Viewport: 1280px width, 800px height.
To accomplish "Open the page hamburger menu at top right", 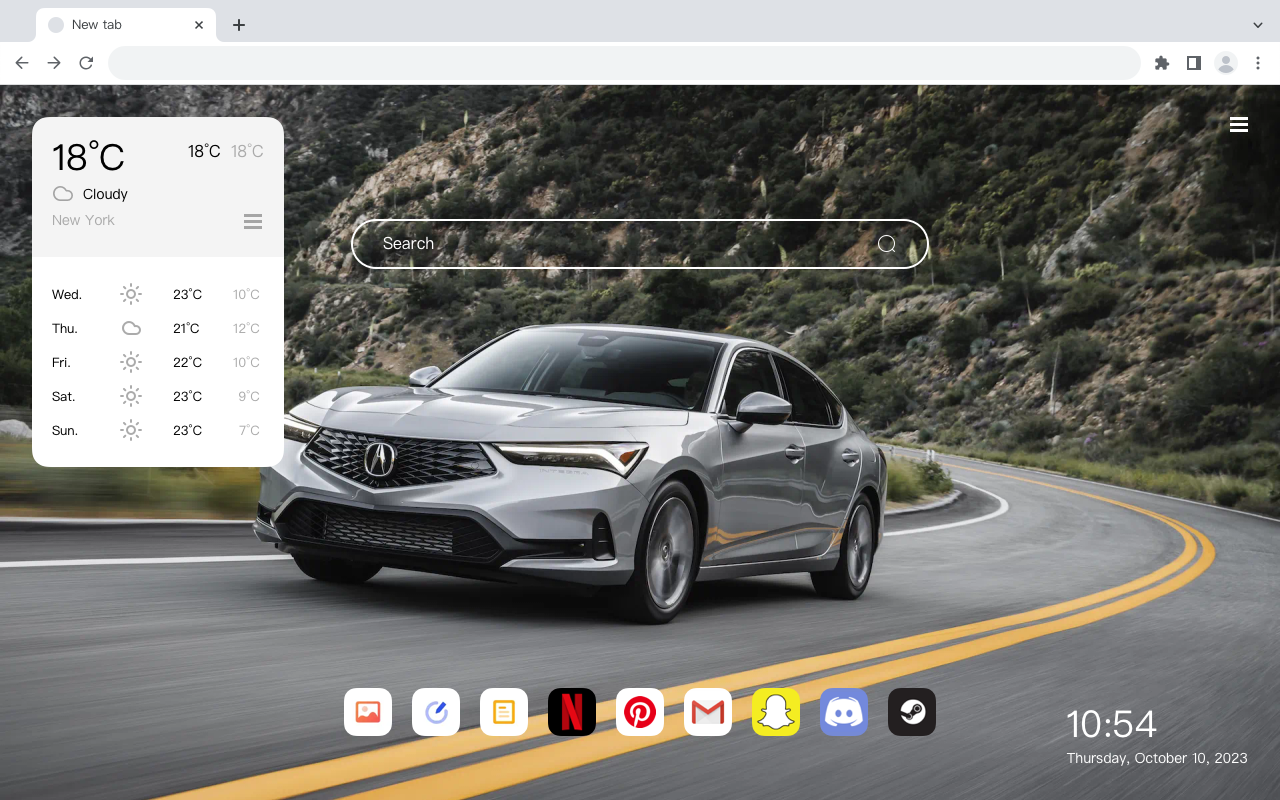I will [x=1239, y=124].
